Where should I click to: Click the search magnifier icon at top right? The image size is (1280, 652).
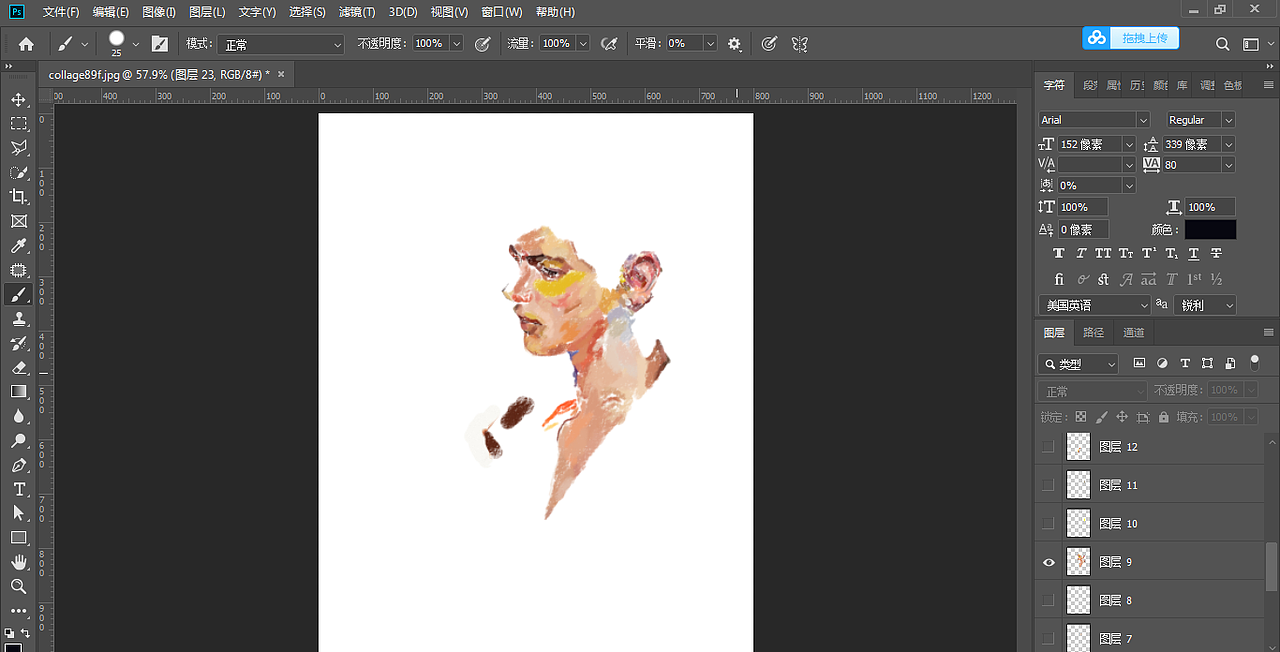point(1223,44)
